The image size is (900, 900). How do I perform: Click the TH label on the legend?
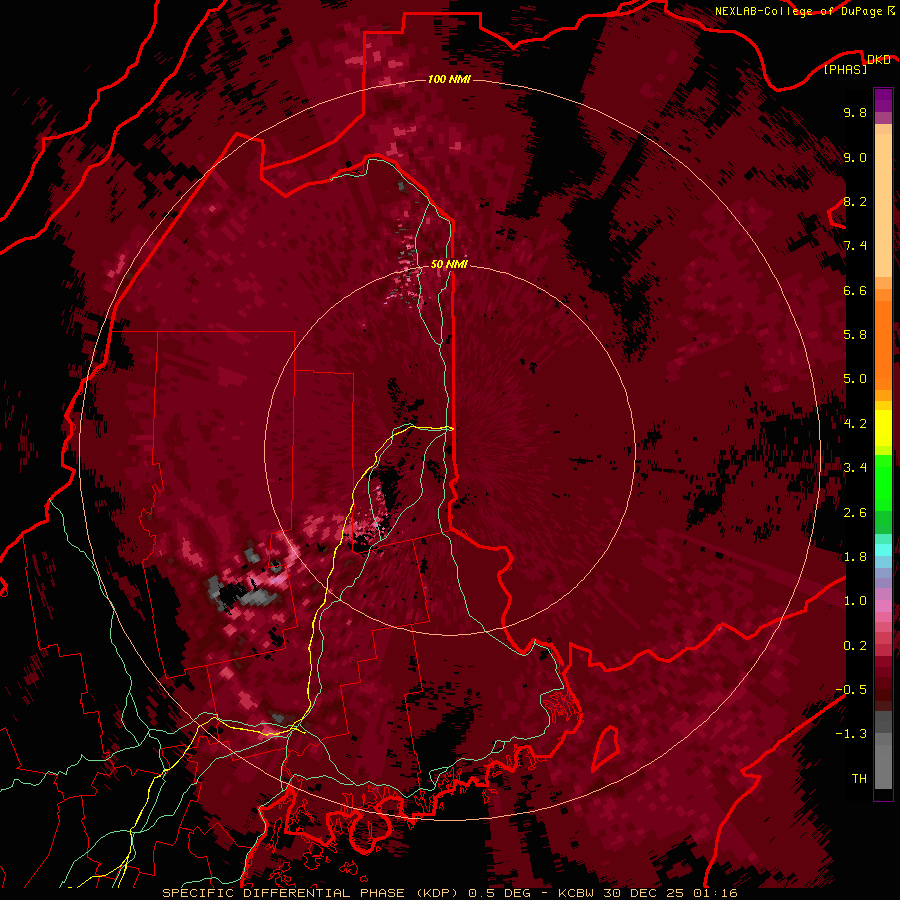click(x=859, y=778)
